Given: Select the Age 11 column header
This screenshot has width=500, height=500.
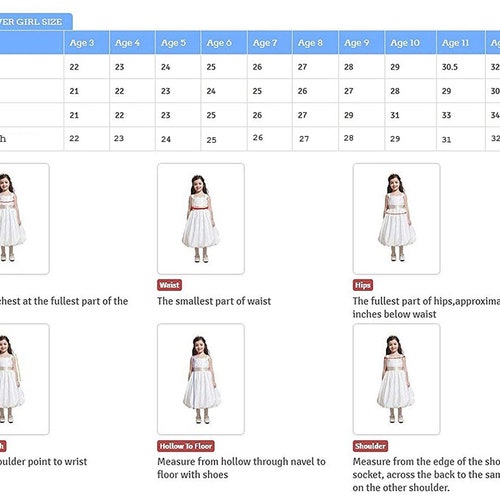Looking at the screenshot, I should pyautogui.click(x=461, y=43).
